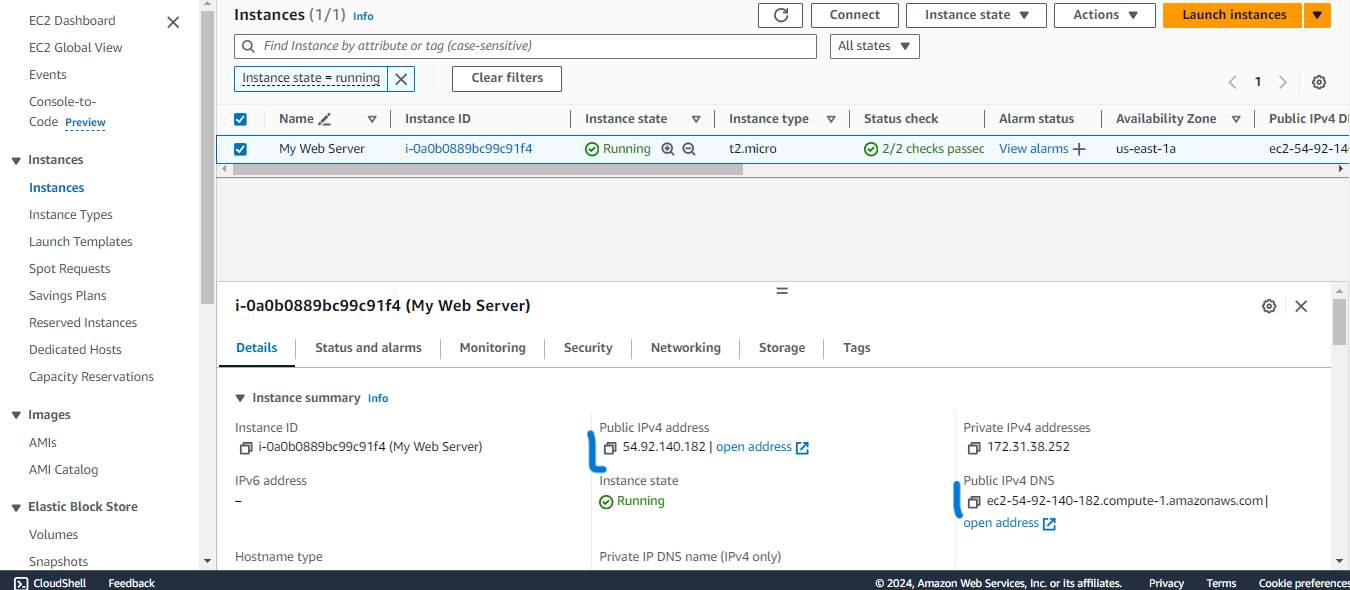Switch to the Networking tab
1350x590 pixels.
coord(685,348)
